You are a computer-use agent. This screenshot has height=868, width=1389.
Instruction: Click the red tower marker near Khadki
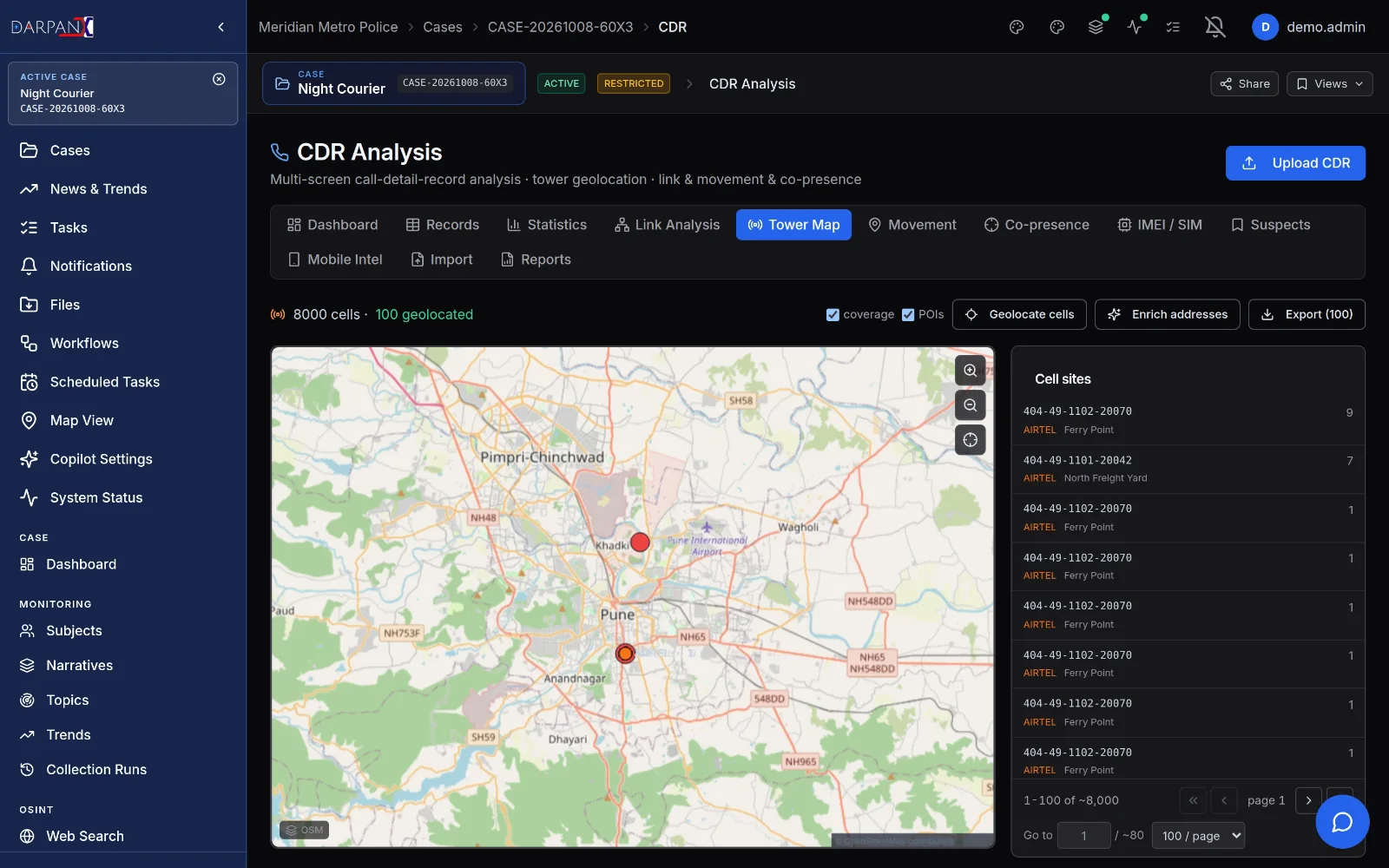640,542
